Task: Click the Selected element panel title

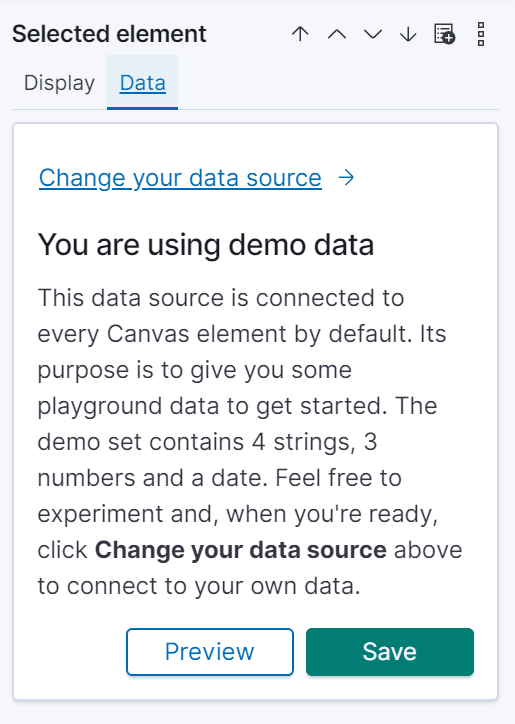Action: pyautogui.click(x=109, y=34)
